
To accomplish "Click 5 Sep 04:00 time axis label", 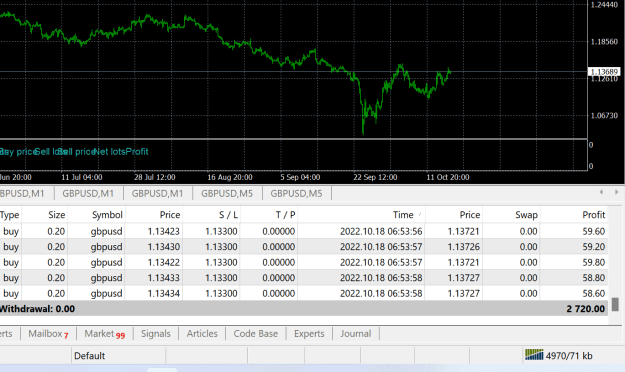I will click(300, 177).
